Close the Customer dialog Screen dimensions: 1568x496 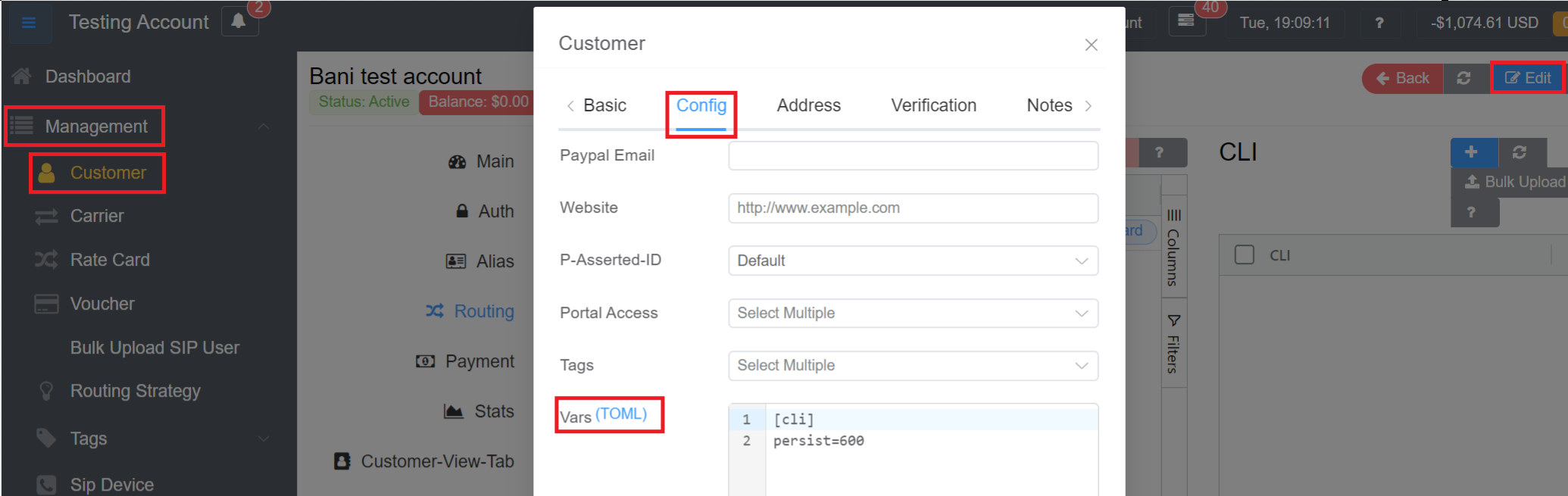(x=1091, y=45)
